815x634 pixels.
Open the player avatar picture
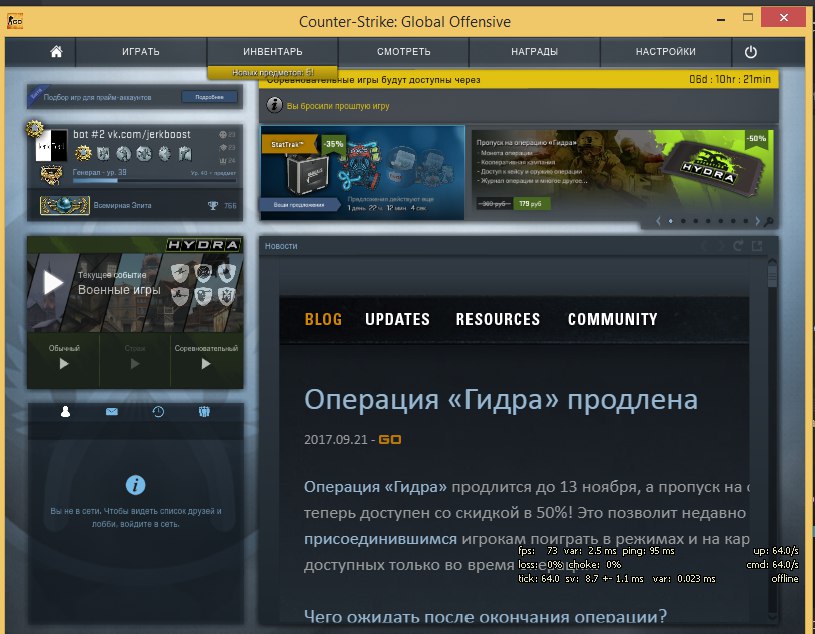pyautogui.click(x=51, y=145)
